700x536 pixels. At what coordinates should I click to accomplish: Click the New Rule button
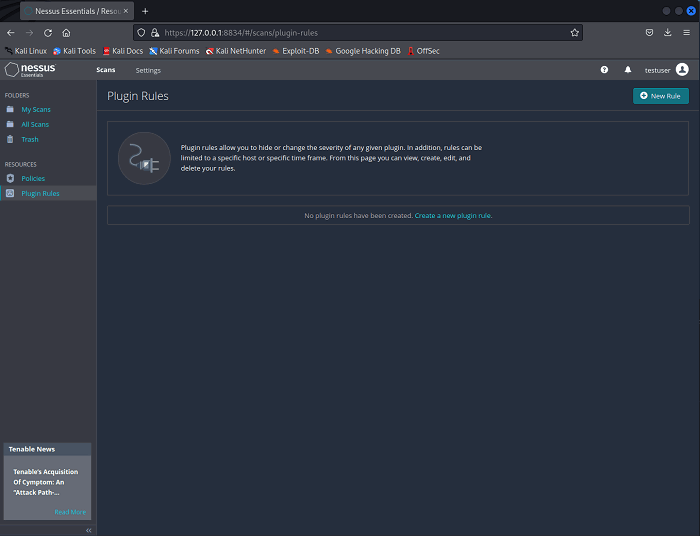click(661, 96)
